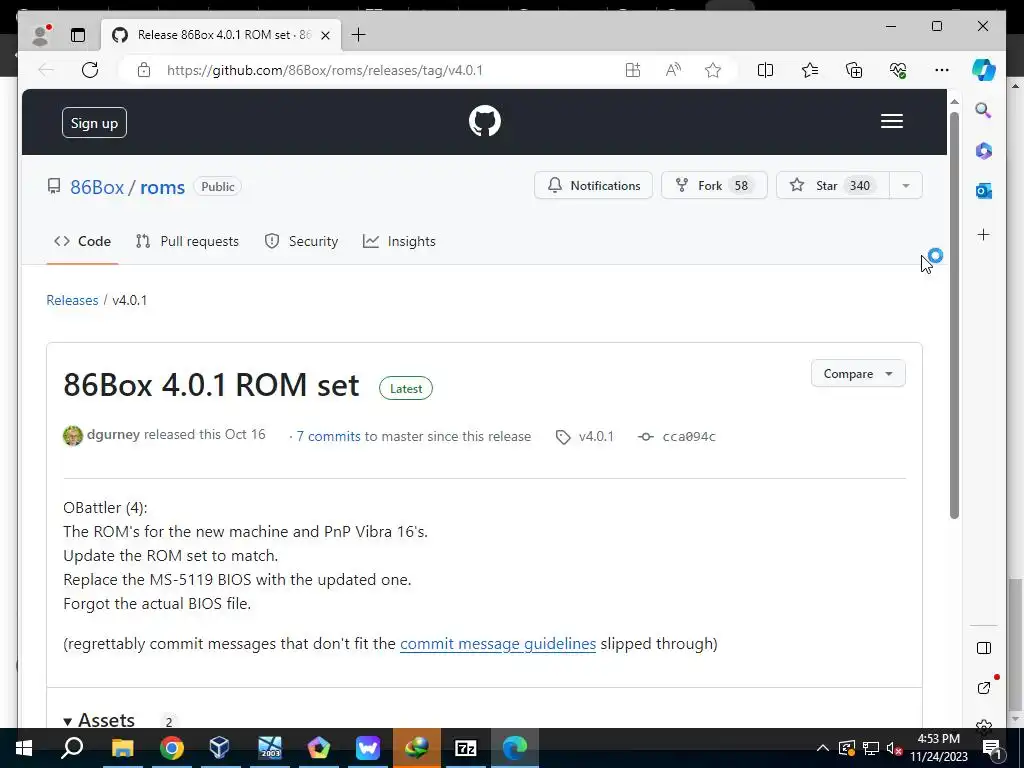
Task: Open Collections icon in Edge toolbar
Action: [854, 70]
